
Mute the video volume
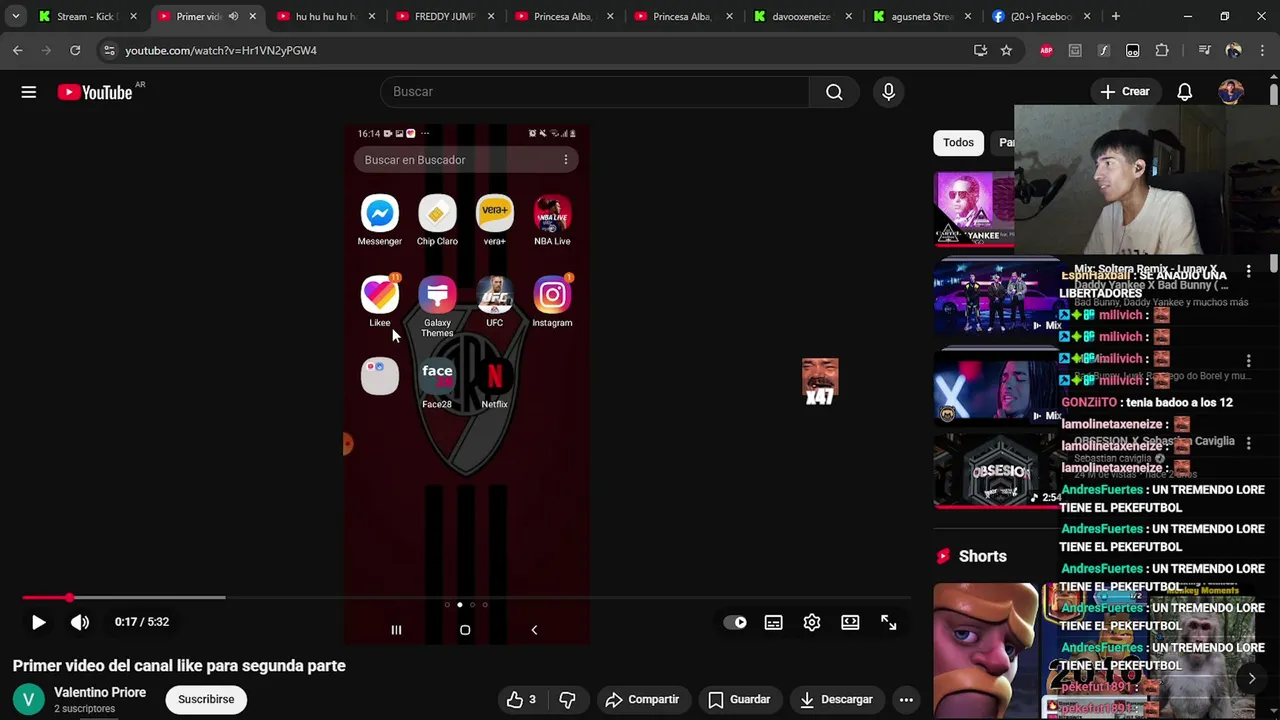click(80, 622)
